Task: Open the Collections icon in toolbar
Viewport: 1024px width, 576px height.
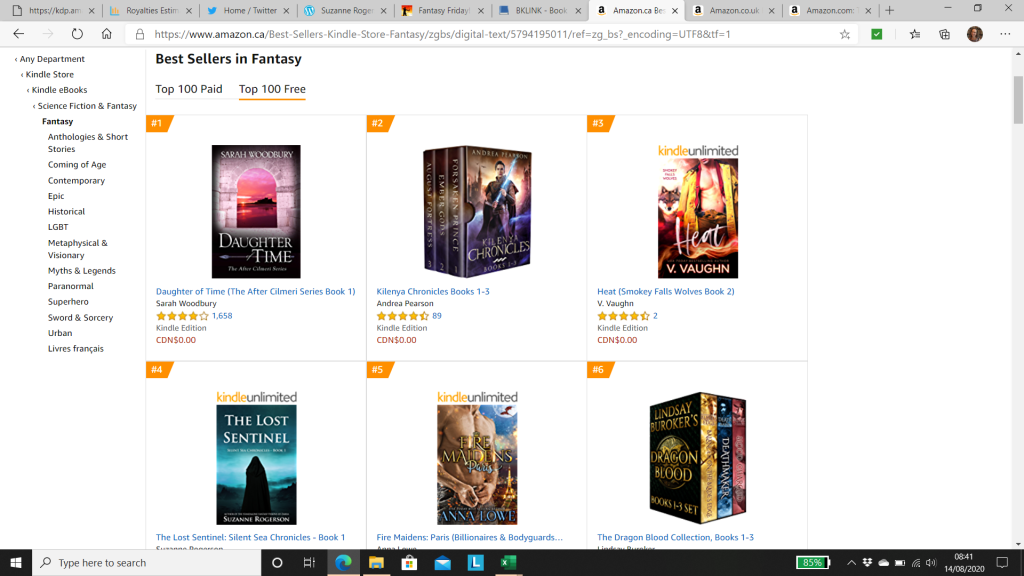Action: (944, 34)
